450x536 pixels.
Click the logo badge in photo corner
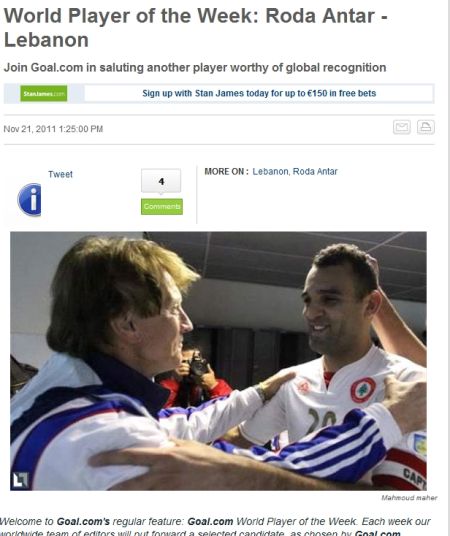[x=21, y=480]
